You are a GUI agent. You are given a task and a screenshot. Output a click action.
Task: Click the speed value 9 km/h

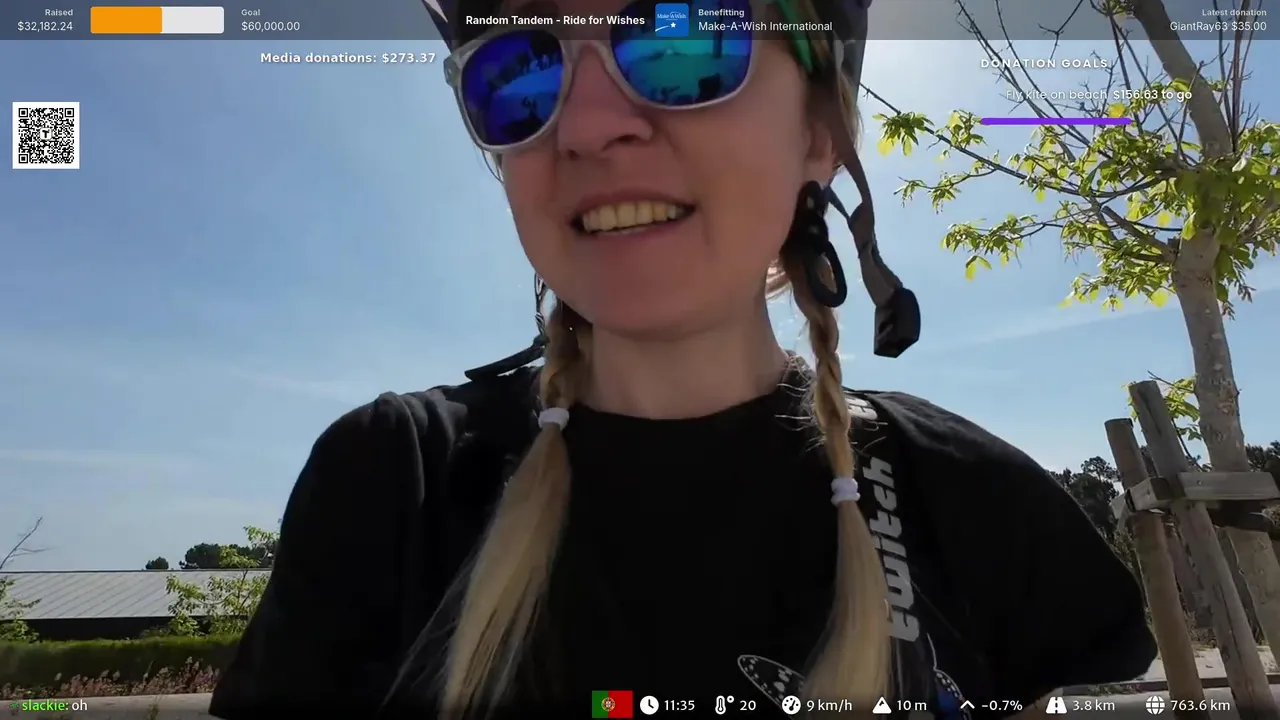(829, 705)
